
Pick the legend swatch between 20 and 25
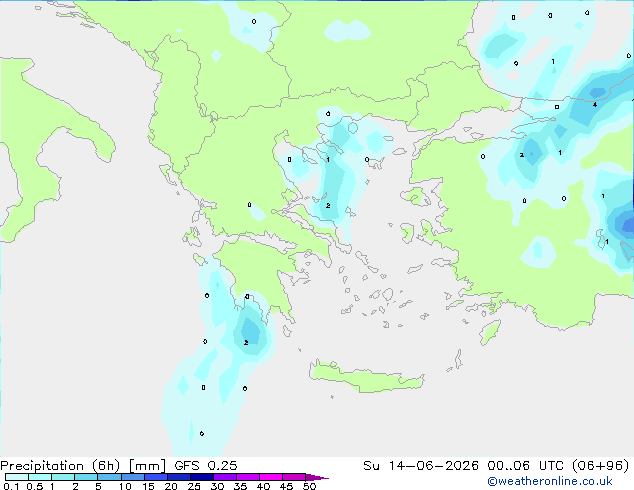click(x=179, y=477)
